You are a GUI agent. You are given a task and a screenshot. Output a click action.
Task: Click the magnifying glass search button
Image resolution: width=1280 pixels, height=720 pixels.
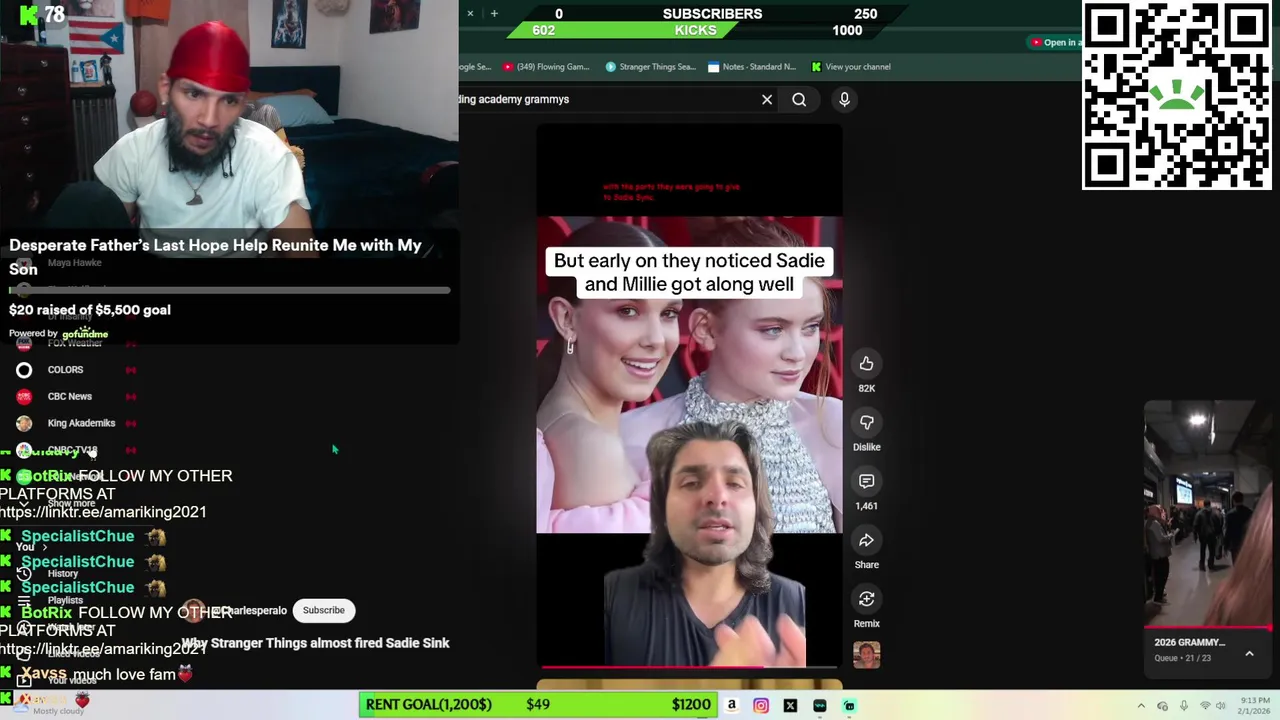799,99
